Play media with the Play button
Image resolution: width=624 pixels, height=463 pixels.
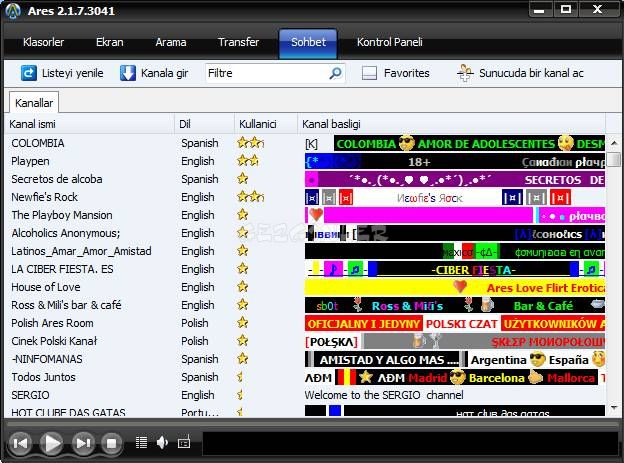52,443
